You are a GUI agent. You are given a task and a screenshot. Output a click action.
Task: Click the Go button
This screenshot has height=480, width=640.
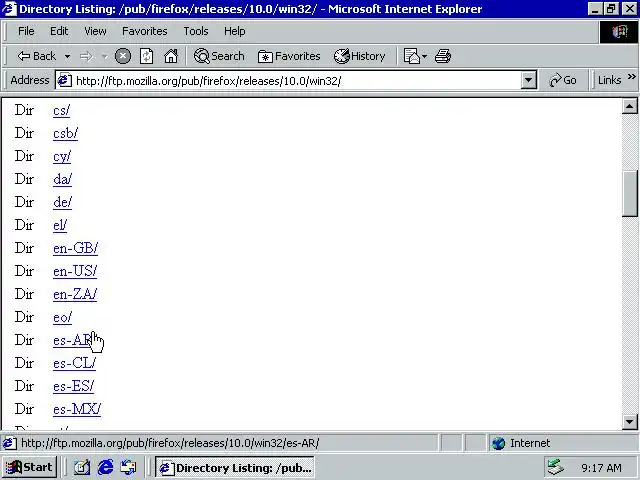point(563,80)
